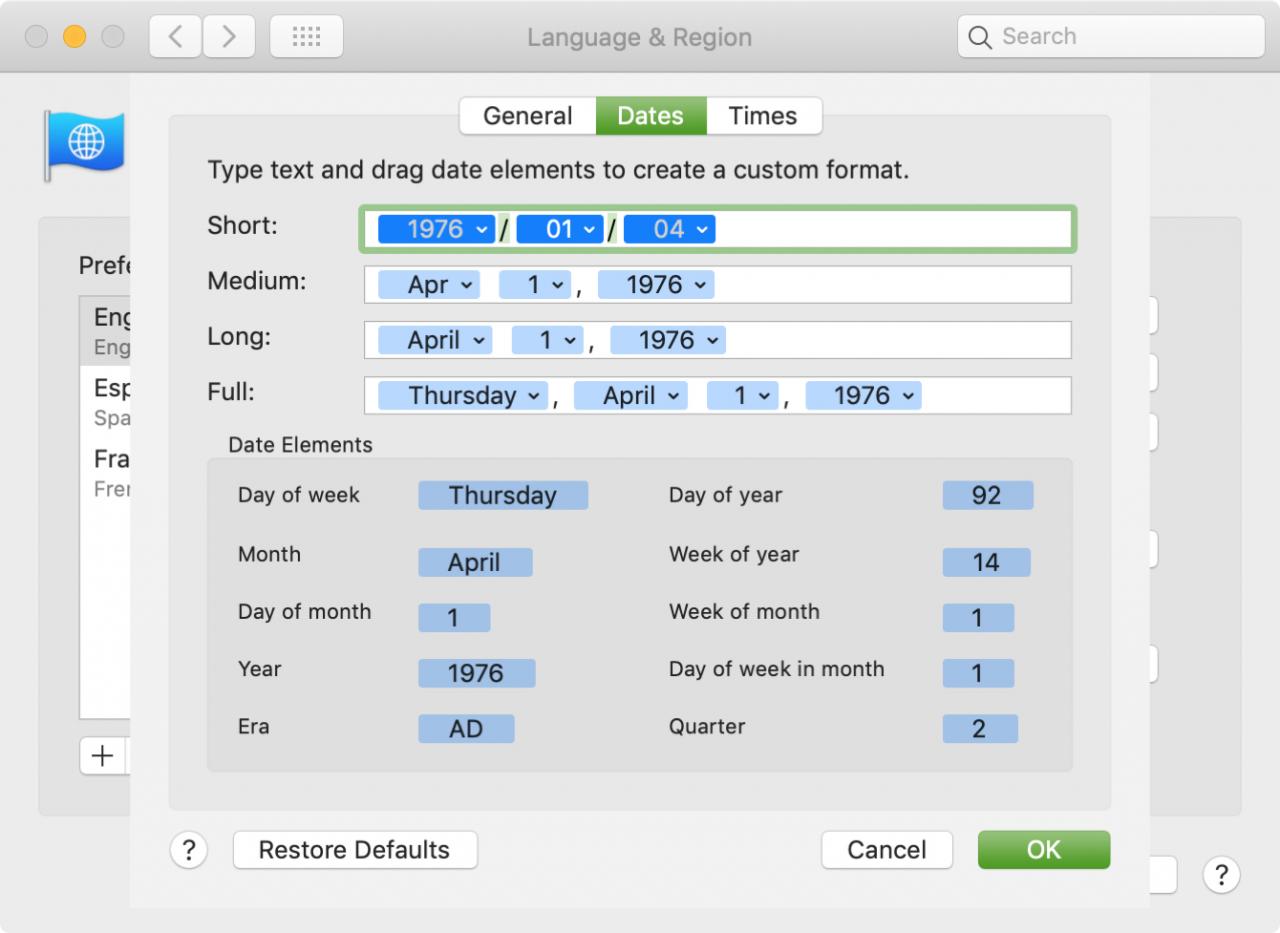Switch to the Times tab
This screenshot has height=933, width=1280.
point(763,116)
